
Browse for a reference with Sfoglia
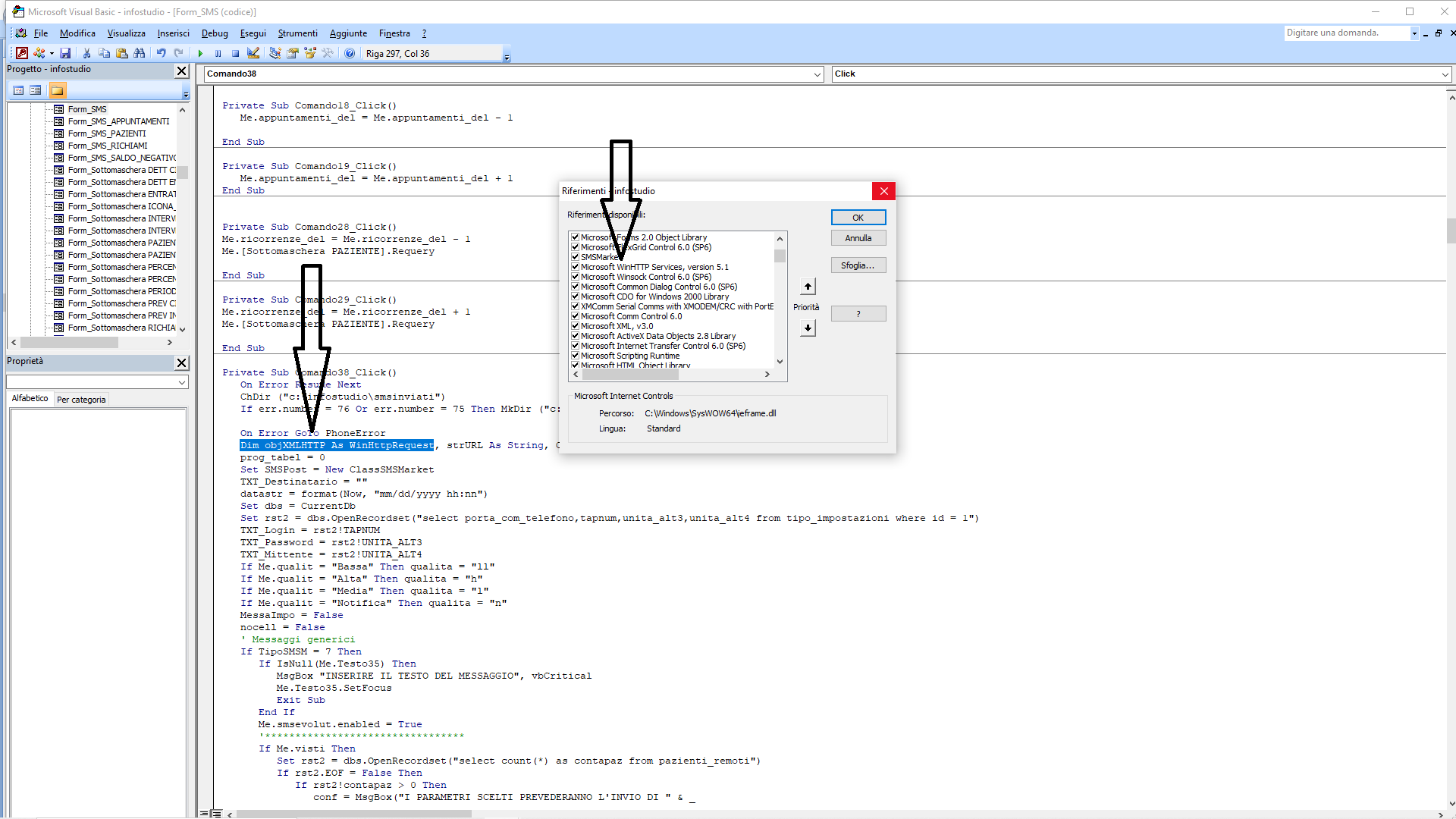(x=858, y=265)
